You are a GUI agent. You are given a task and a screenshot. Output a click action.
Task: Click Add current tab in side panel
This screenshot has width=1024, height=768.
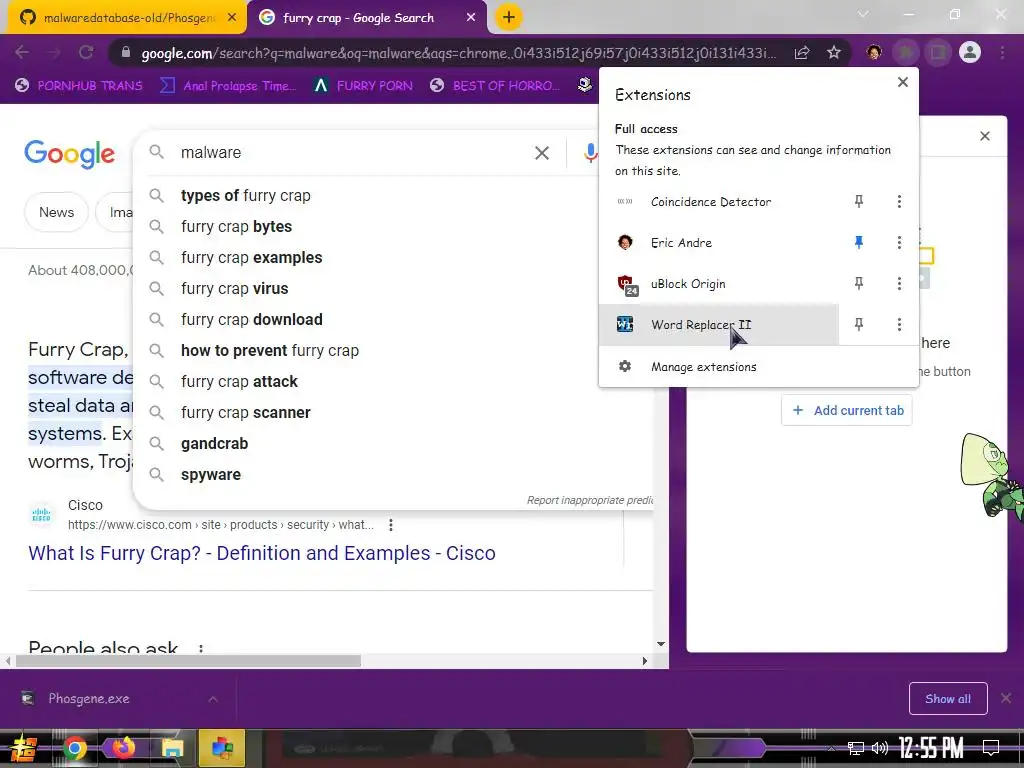coord(847,411)
